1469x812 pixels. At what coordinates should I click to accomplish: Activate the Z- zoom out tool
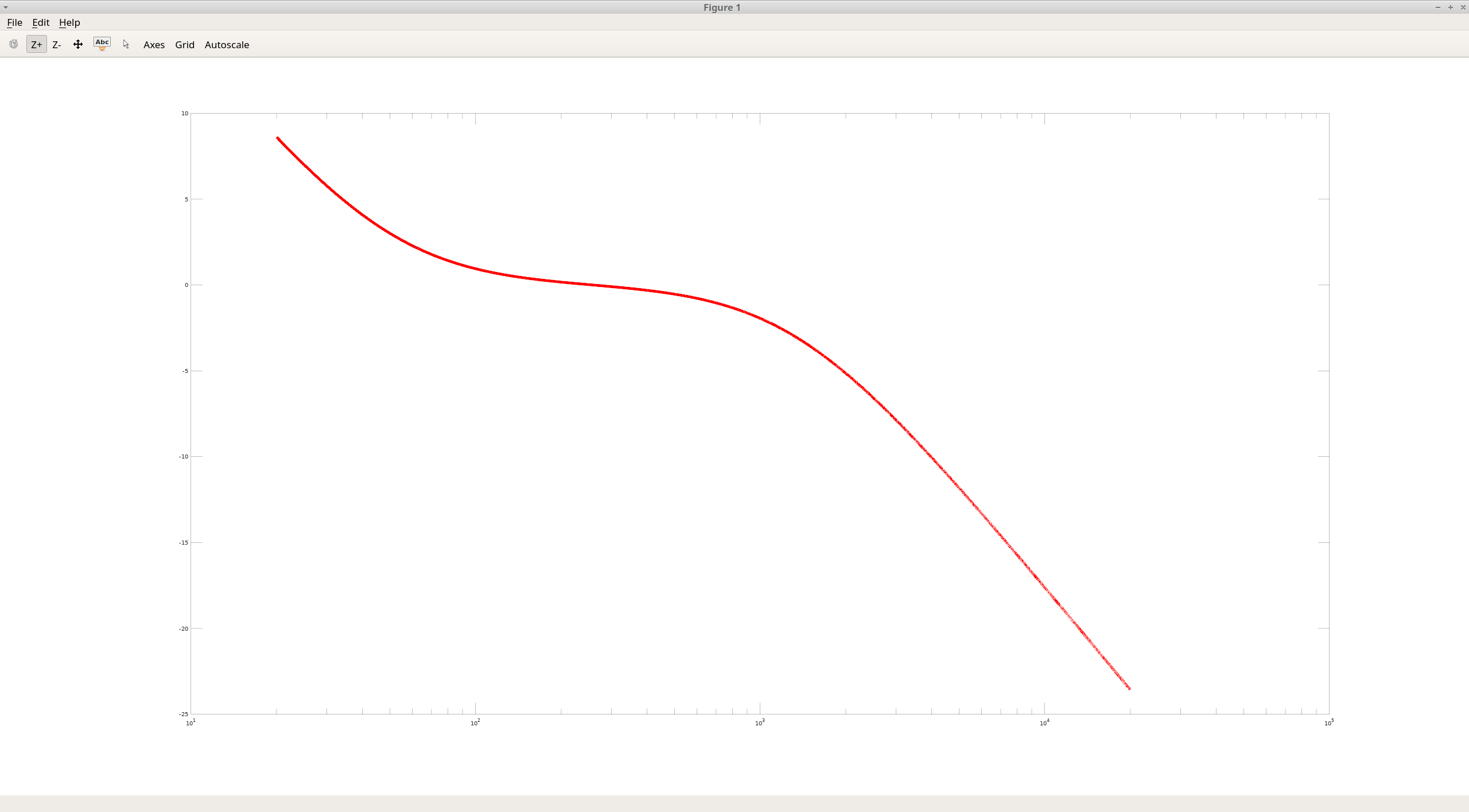coord(56,44)
